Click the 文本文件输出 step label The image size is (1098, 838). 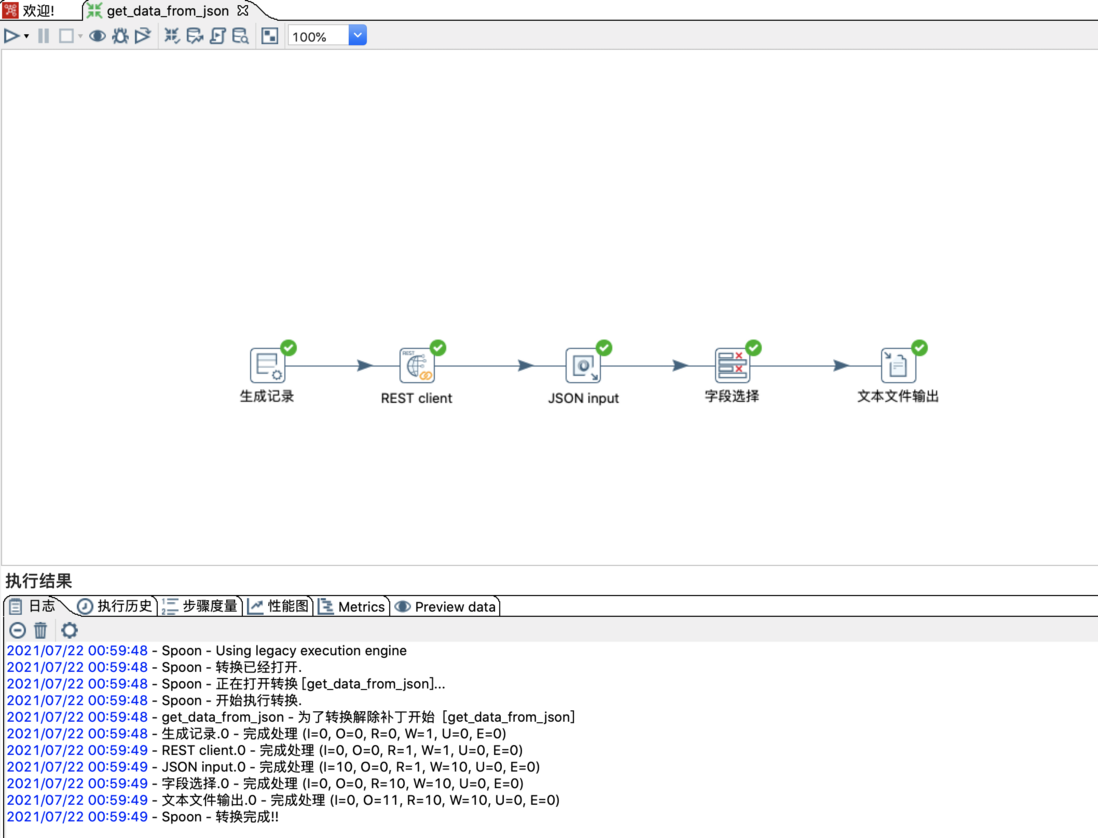point(898,396)
